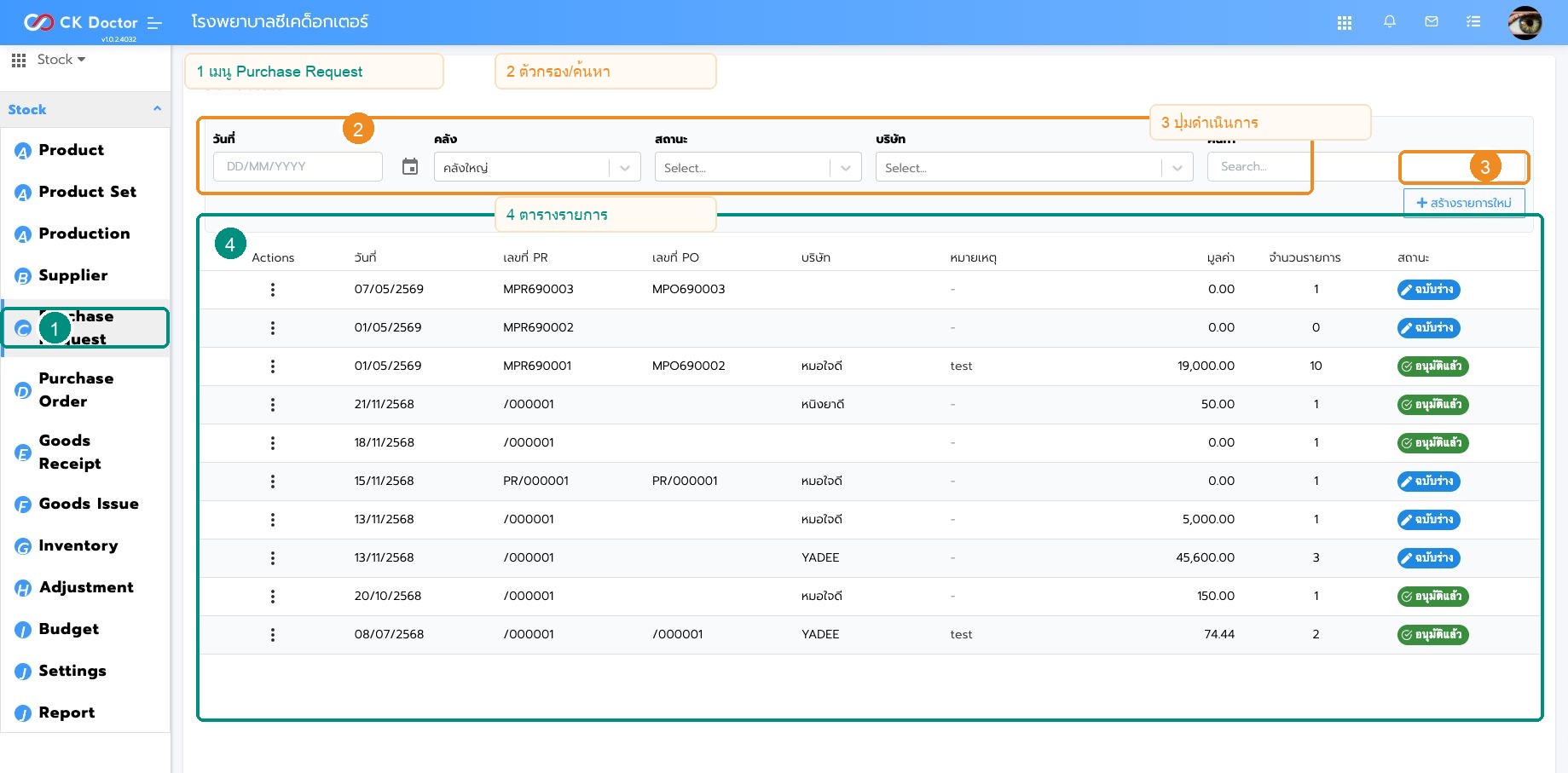Open actions menu for the 08/07/2568 row

tap(273, 635)
